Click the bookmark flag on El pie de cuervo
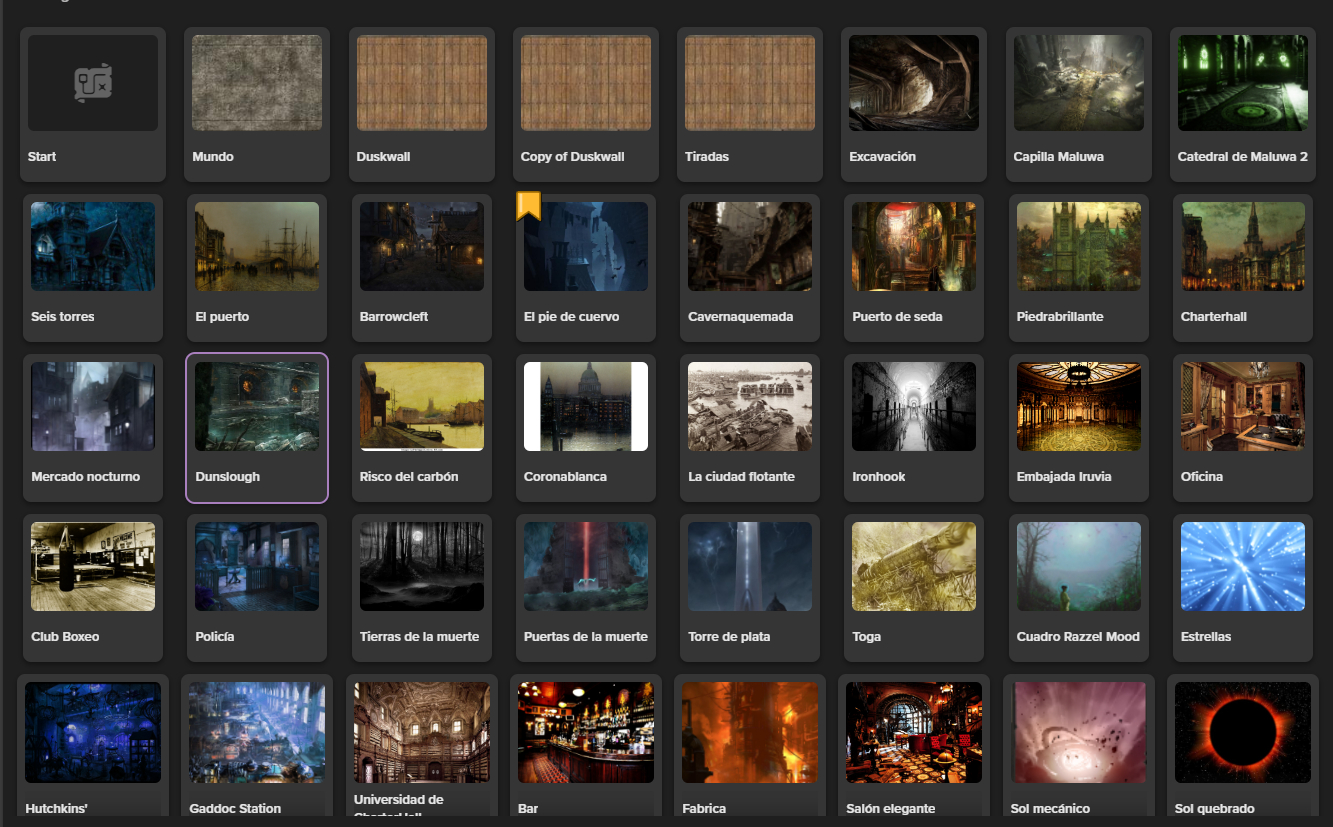Screen dimensions: 1333x827 click(528, 206)
